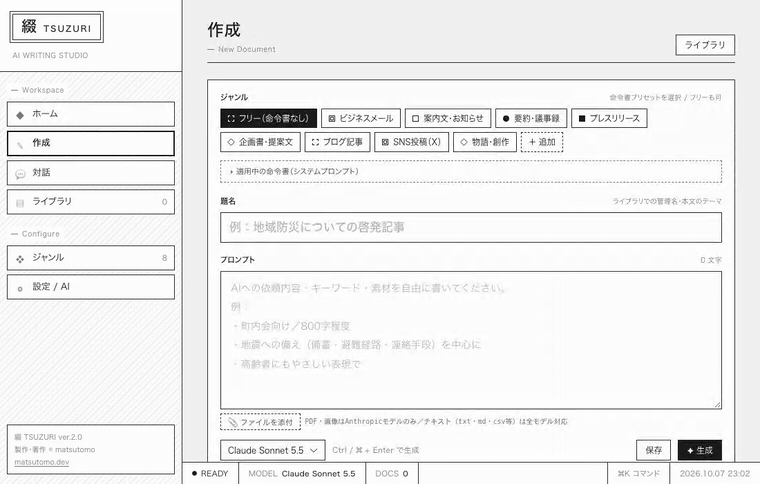Click the + 追加 genre button
Image resolution: width=760 pixels, height=484 pixels.
(x=542, y=142)
